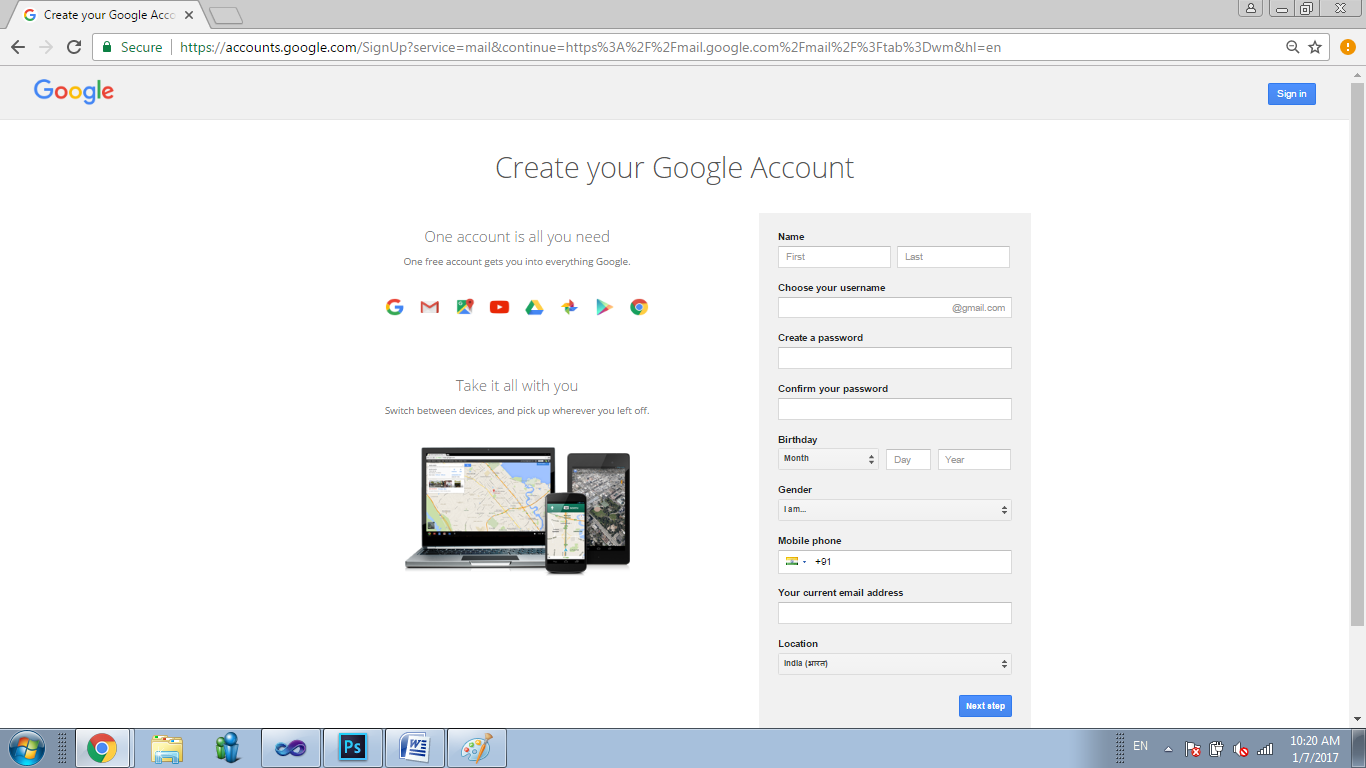Open the Location country dropdown
This screenshot has width=1366, height=768.
click(x=894, y=663)
